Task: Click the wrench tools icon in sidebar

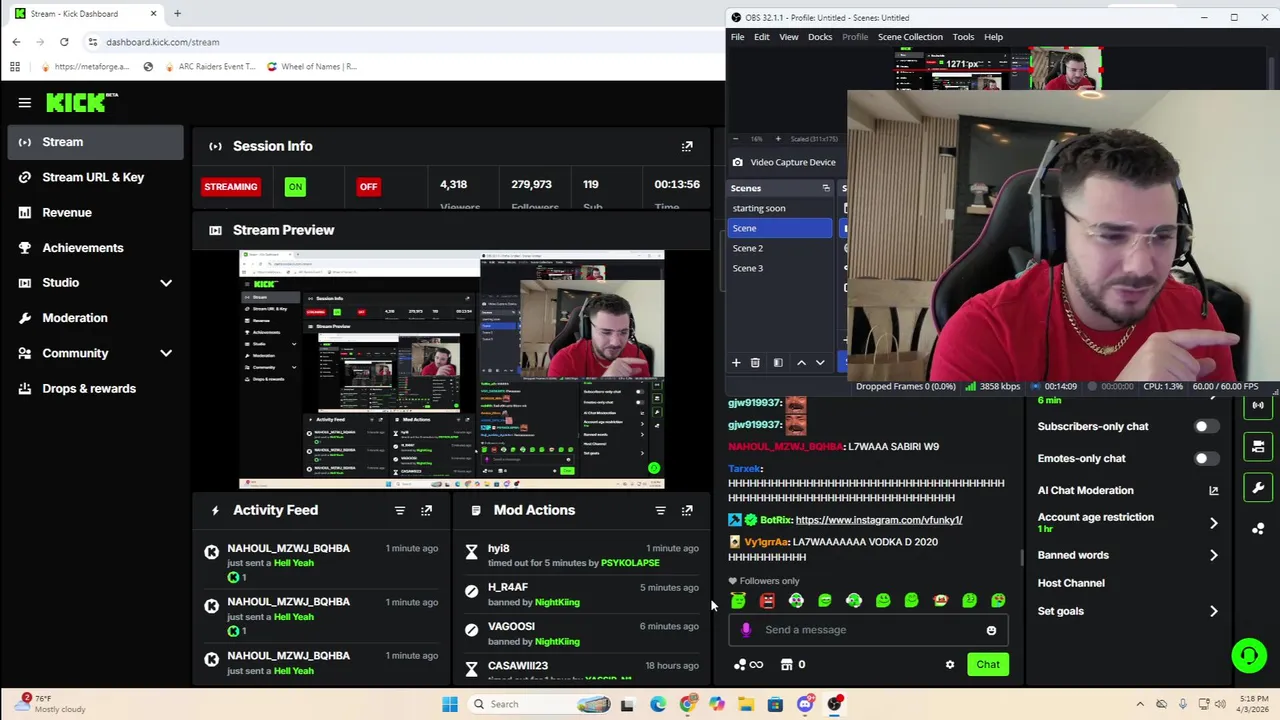Action: point(1258,487)
